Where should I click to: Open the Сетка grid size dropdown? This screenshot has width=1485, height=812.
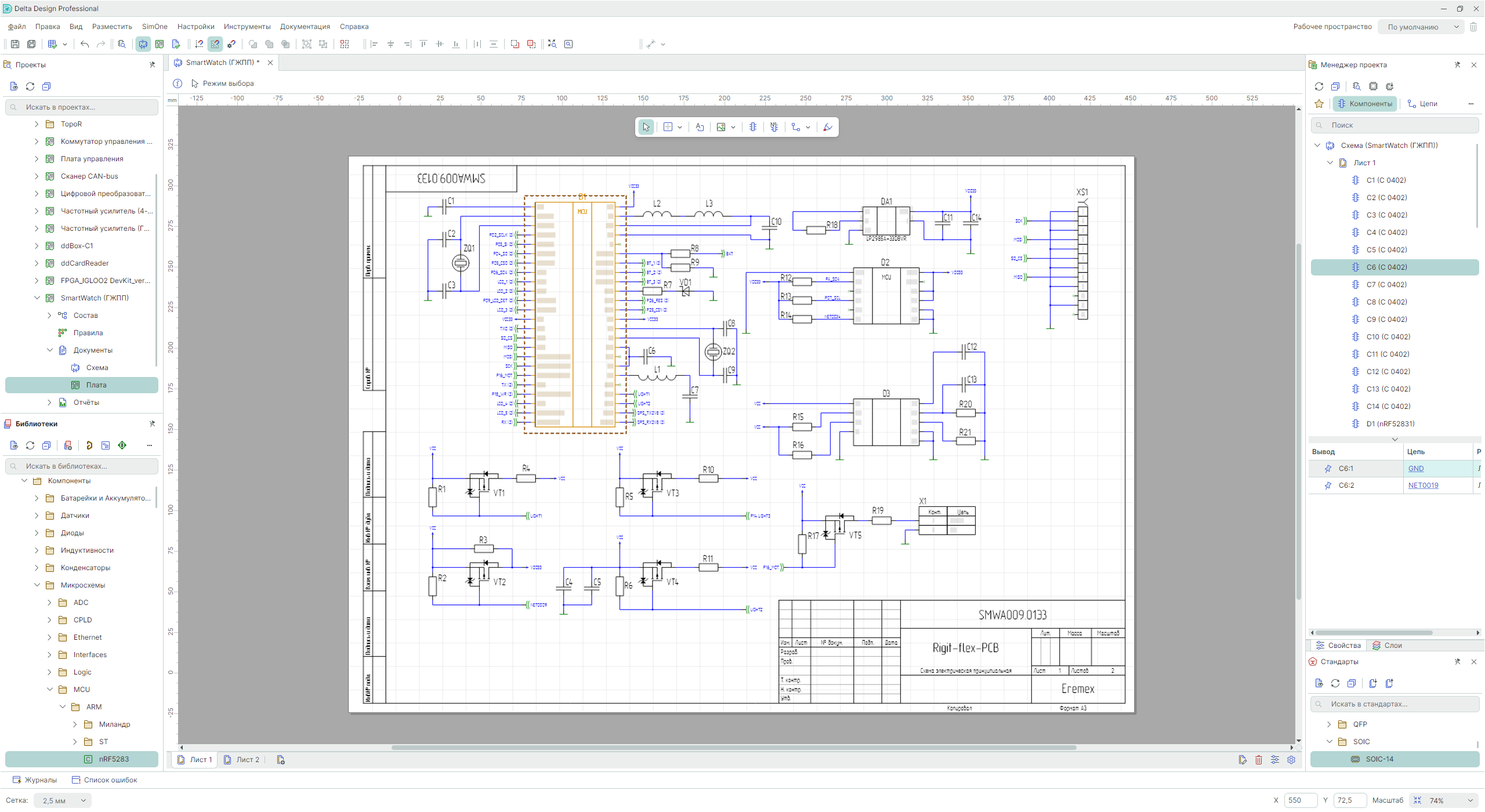click(63, 800)
